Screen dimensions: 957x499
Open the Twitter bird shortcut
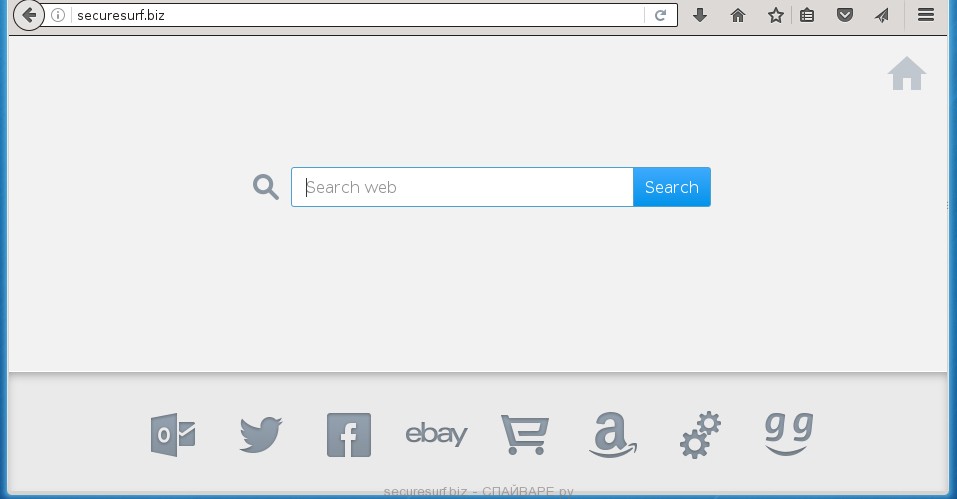point(261,435)
